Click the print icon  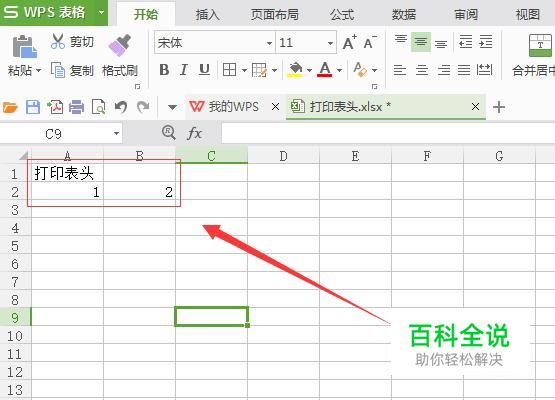76,107
